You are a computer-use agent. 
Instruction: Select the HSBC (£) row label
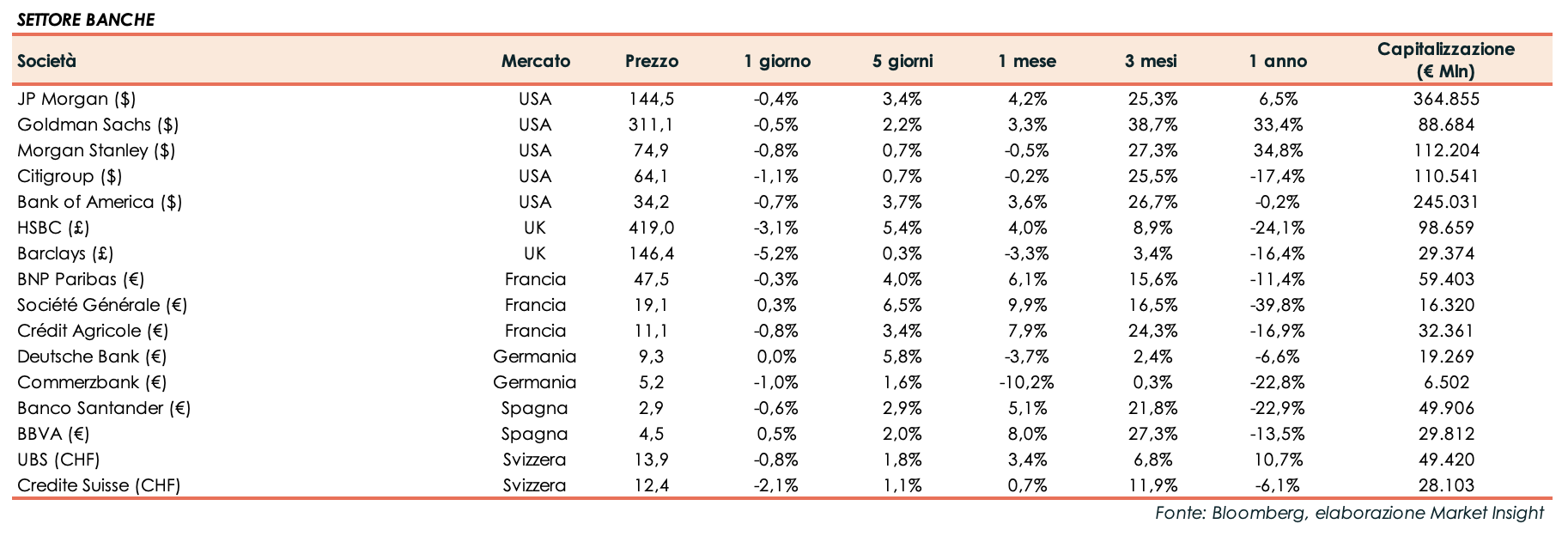53,228
